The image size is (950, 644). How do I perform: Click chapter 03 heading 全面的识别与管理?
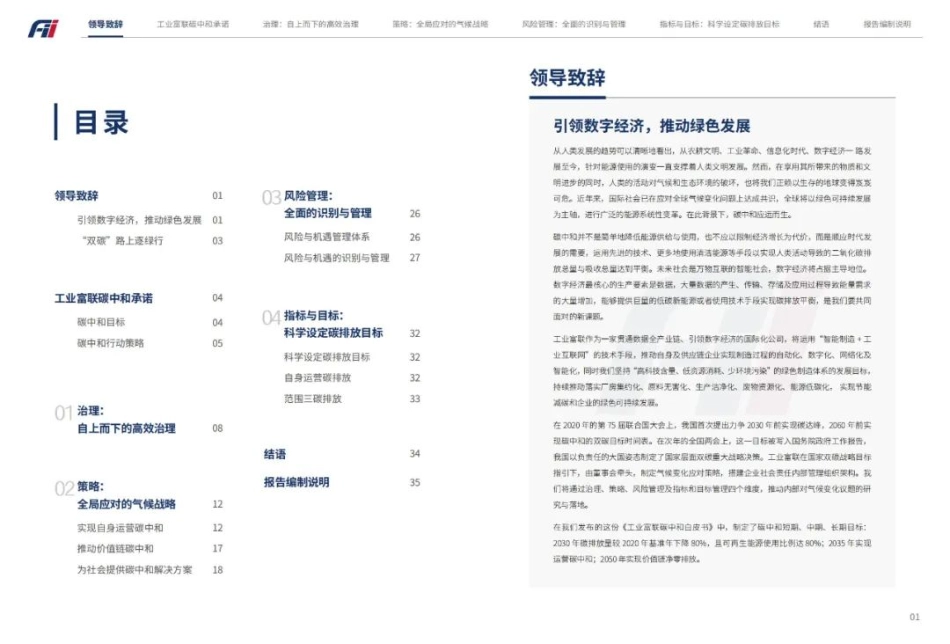point(328,213)
